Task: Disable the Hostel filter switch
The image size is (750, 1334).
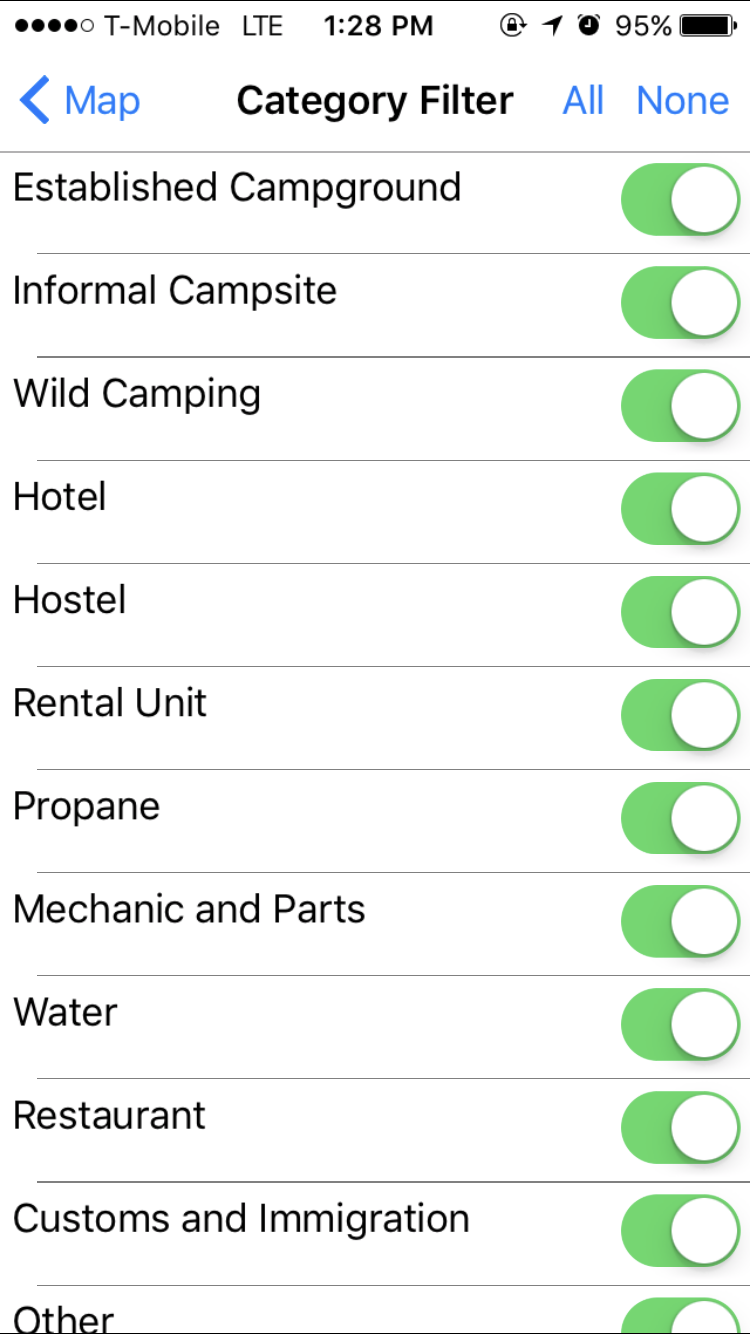Action: coord(680,612)
